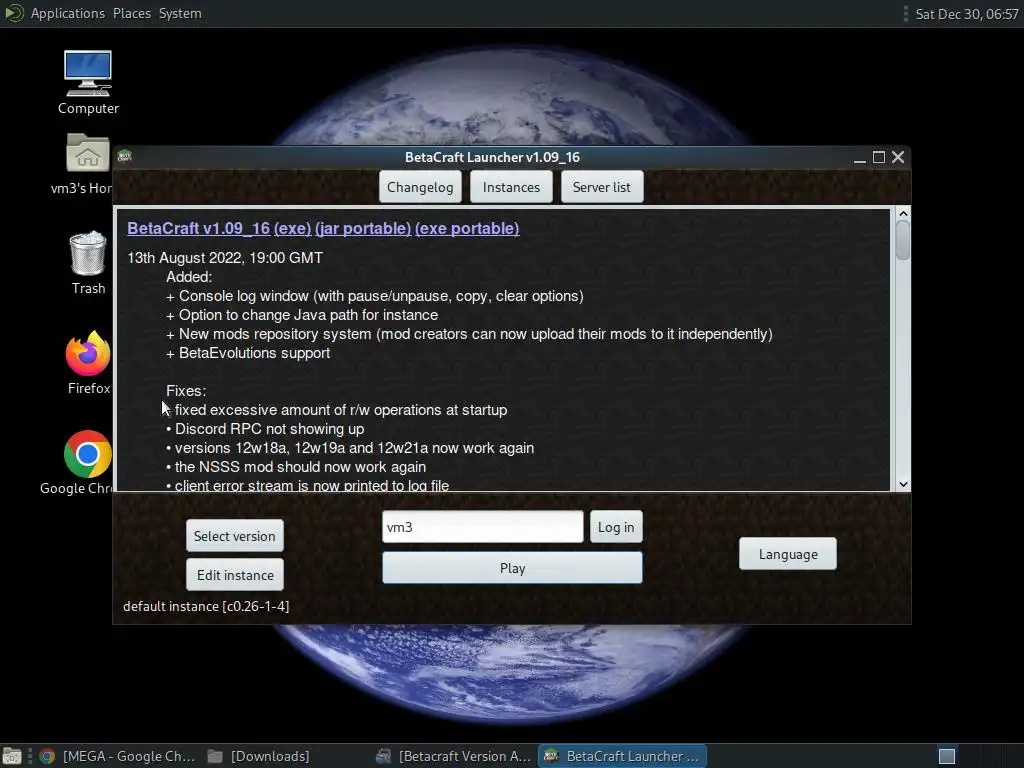This screenshot has width=1024, height=768.
Task: Click the Select version button
Action: (x=234, y=536)
